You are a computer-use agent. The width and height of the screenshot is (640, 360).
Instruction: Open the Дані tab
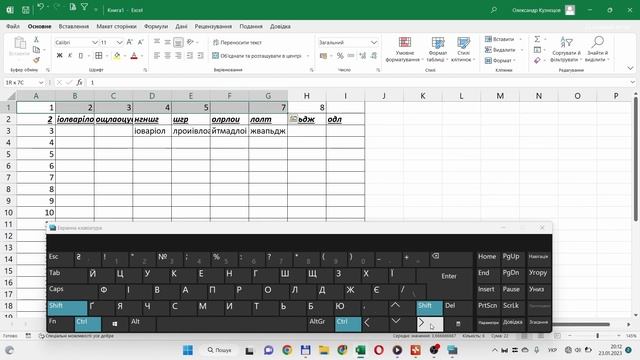(x=181, y=26)
